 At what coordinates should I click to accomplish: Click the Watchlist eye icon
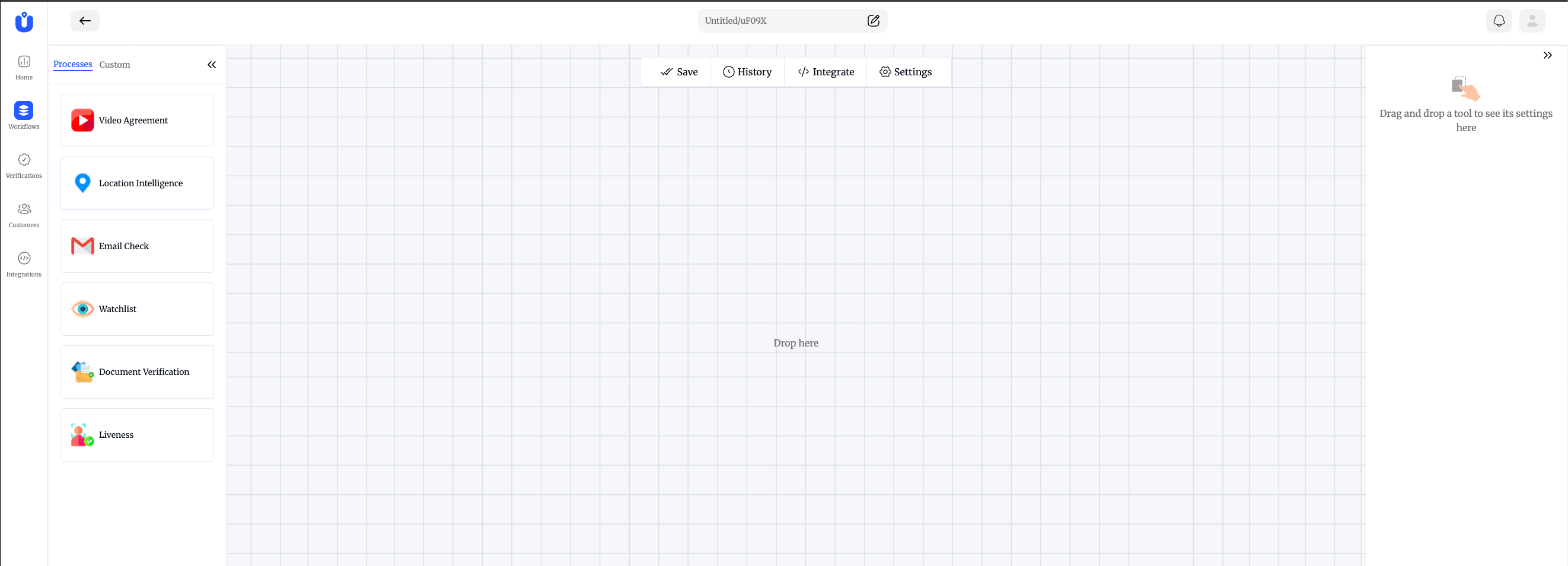coord(83,309)
